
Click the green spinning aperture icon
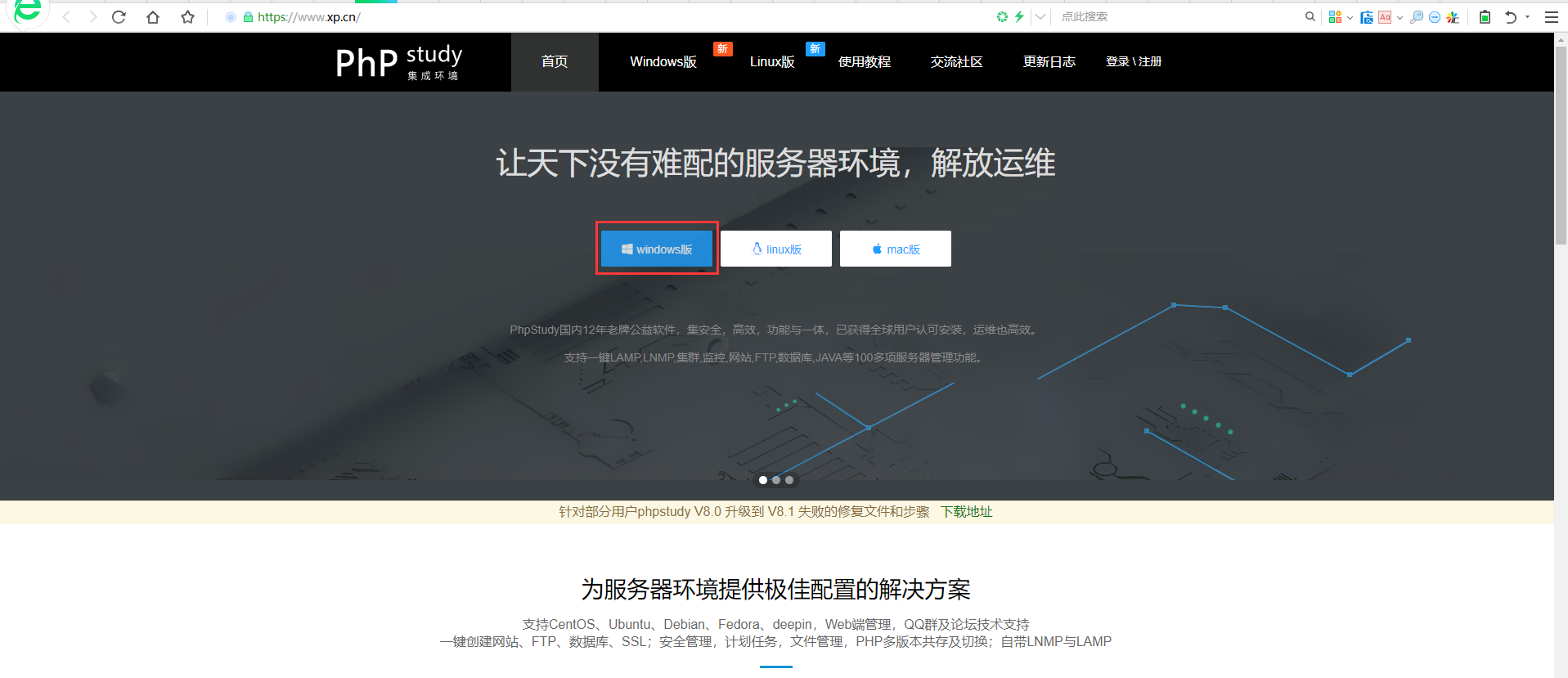pyautogui.click(x=1002, y=16)
